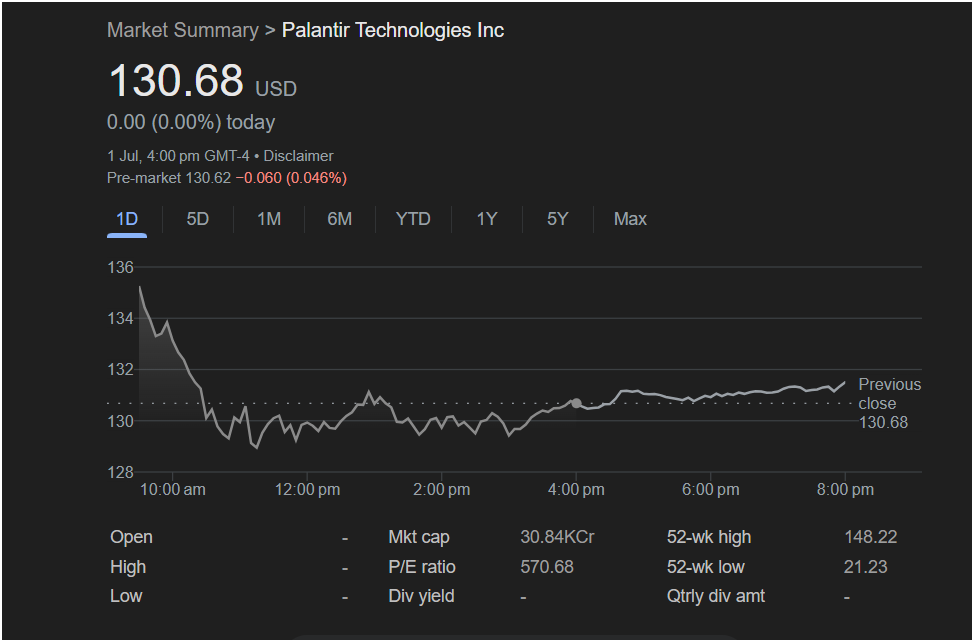This screenshot has width=974, height=642.
Task: Click the 21.23 52-week low value
Action: tap(865, 567)
